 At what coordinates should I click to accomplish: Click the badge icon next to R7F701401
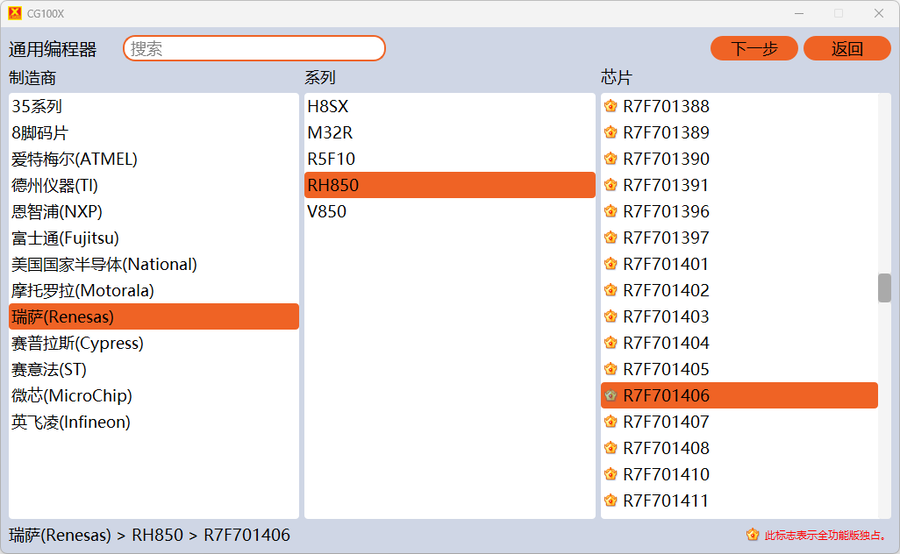pos(611,264)
